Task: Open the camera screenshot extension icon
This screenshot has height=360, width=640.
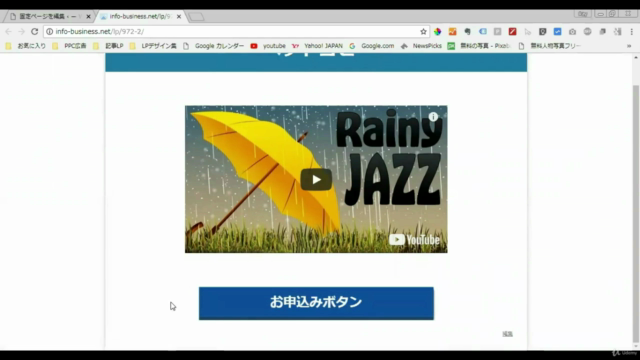Action: point(573,31)
